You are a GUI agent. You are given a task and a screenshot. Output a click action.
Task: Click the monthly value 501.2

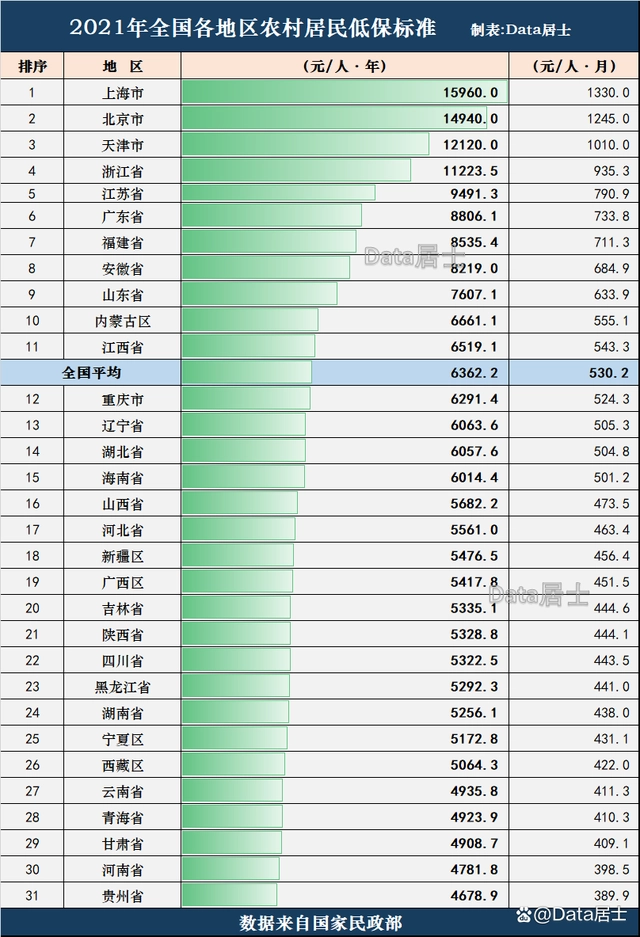(x=611, y=477)
